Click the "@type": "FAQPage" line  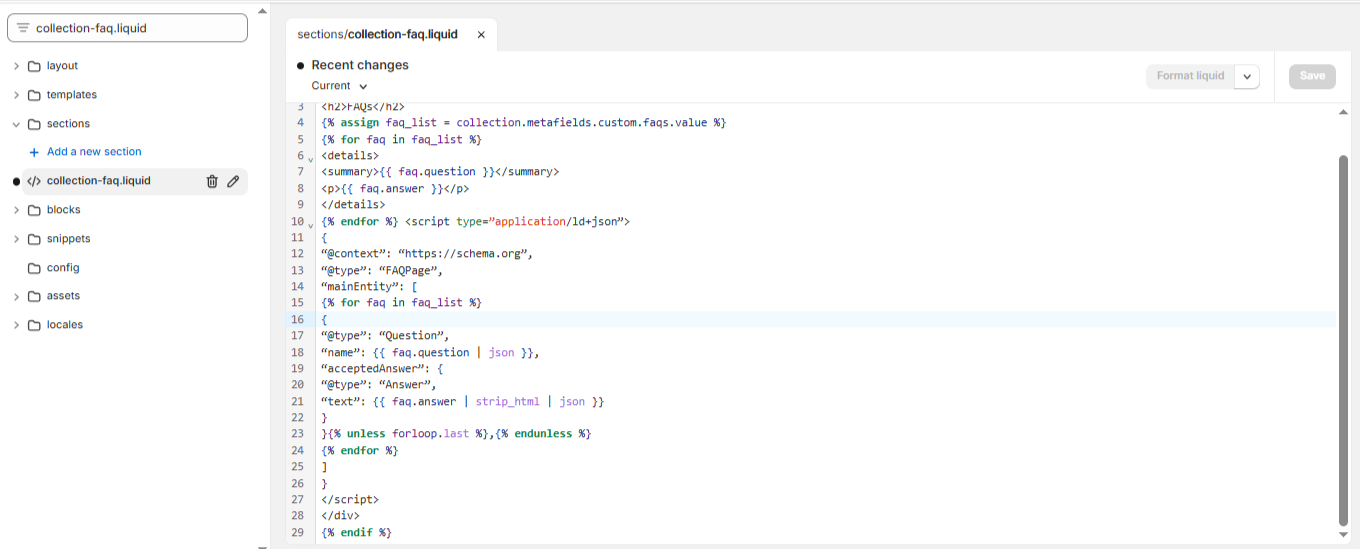pos(381,271)
